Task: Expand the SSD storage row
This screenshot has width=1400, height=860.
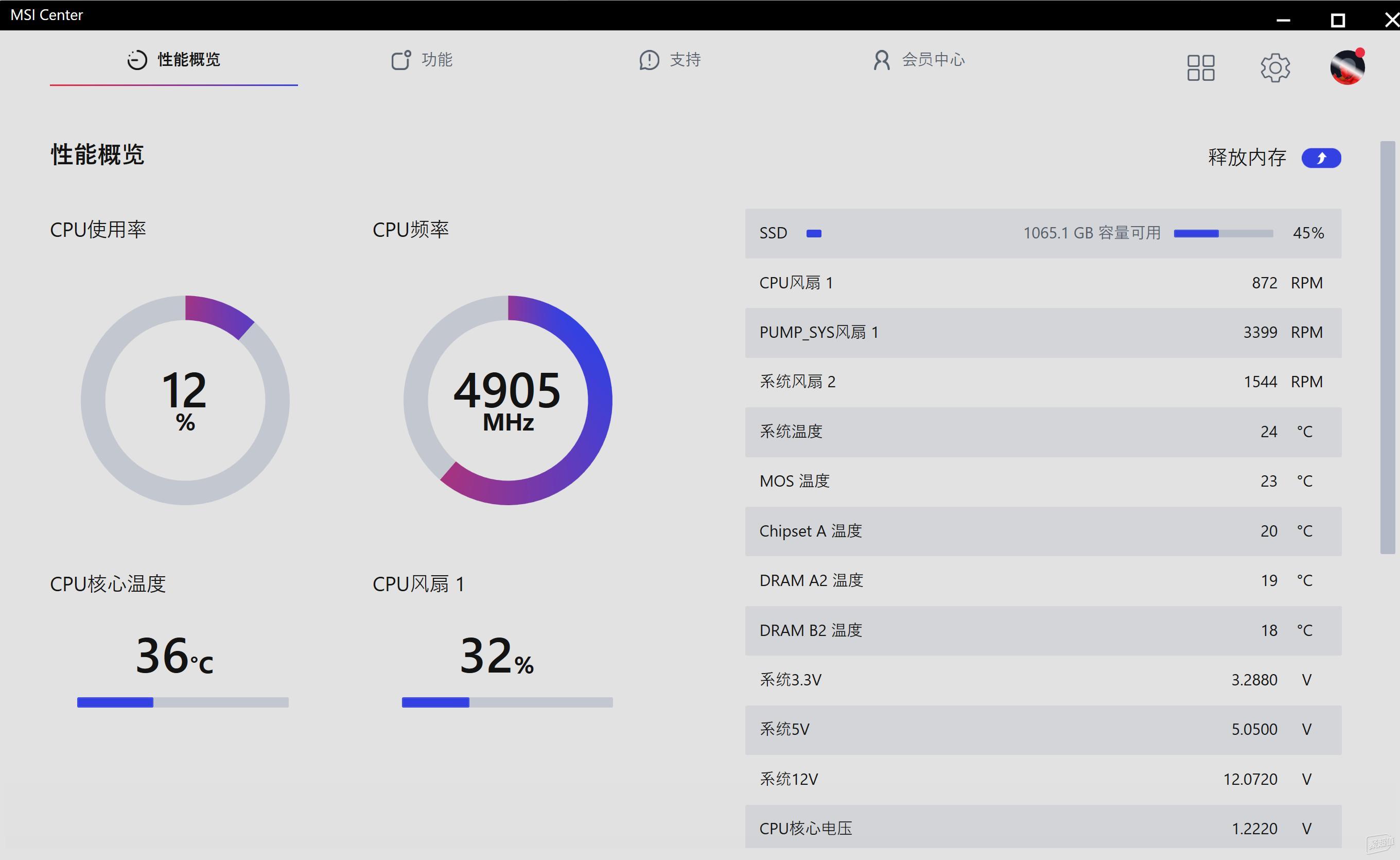Action: 1043,233
